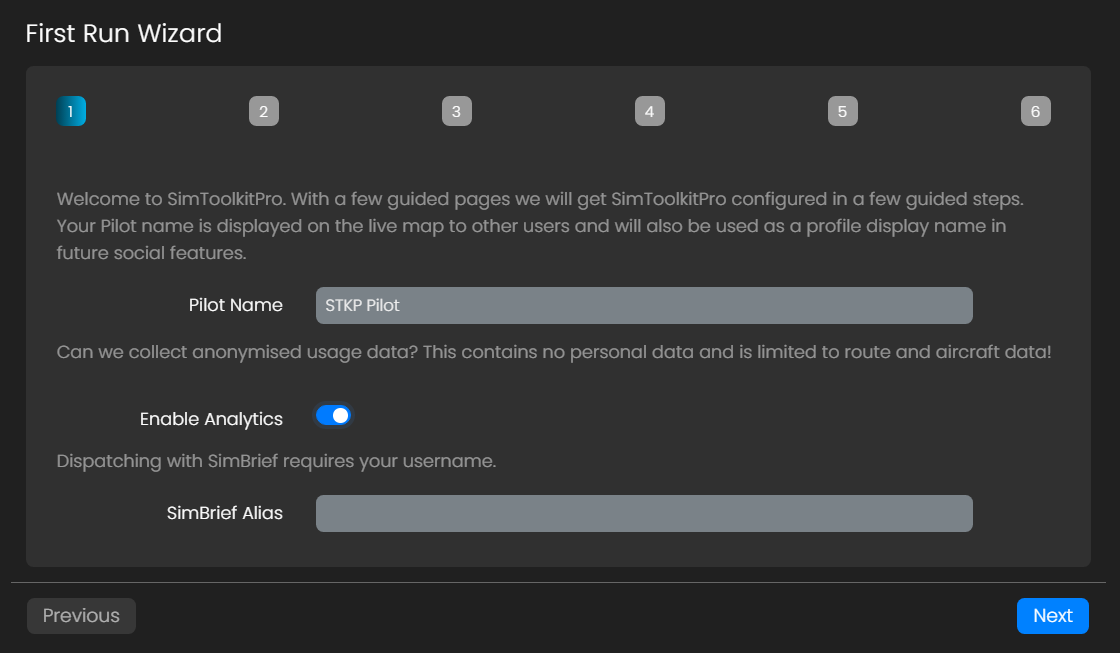Click the "future social features" text line
The image size is (1120, 653).
tap(151, 253)
